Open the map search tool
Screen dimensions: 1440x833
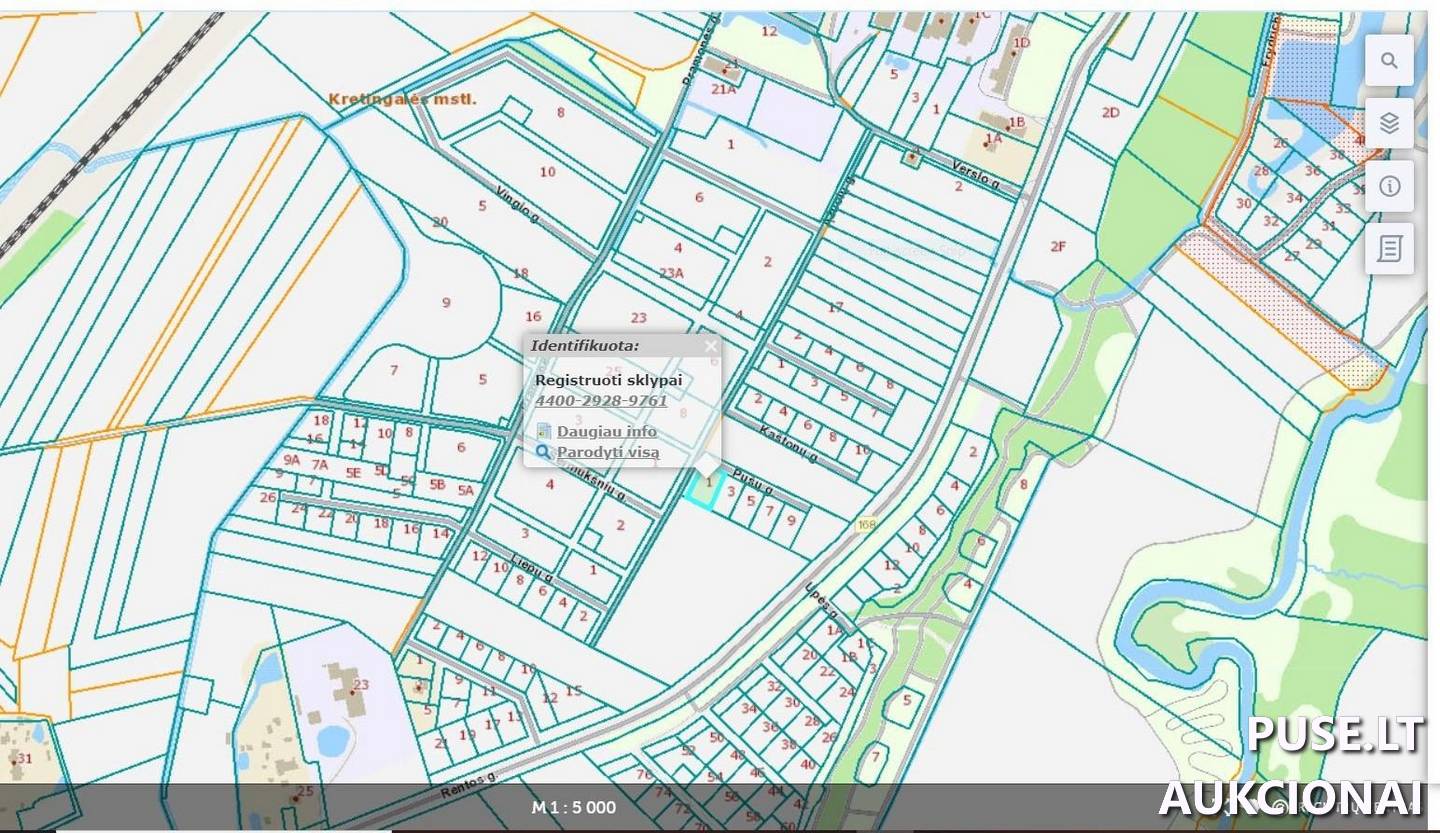(x=1389, y=60)
